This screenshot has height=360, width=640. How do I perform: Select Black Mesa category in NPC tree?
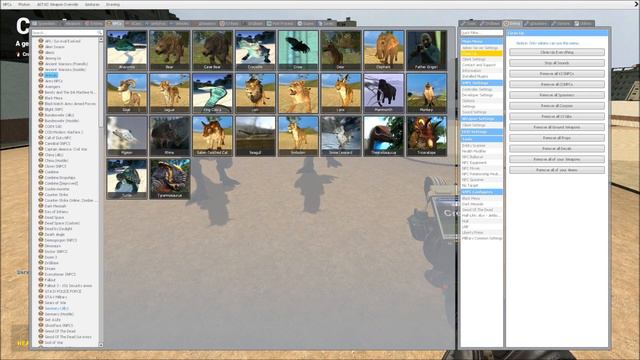pyautogui.click(x=54, y=98)
